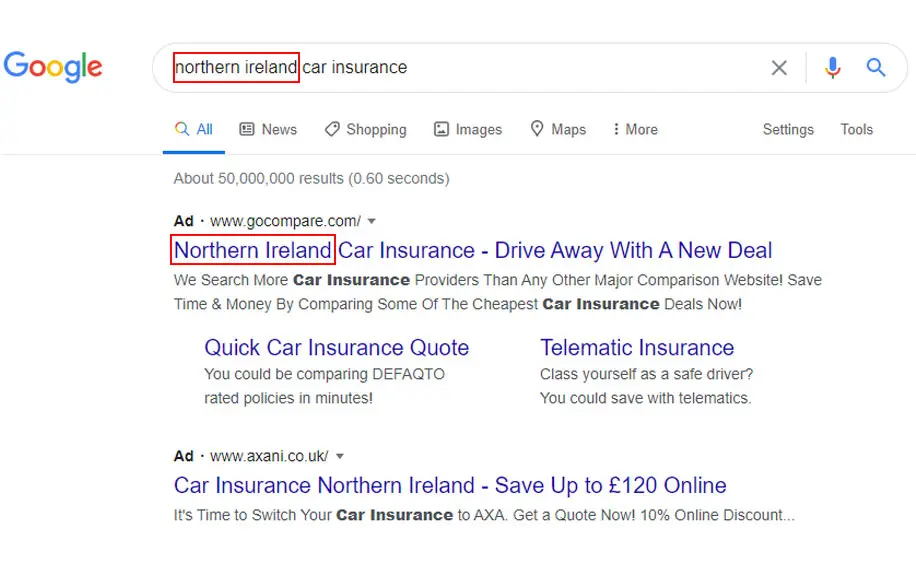Expand the gocompare.com ad dropdown arrow
916x573 pixels.
372,221
